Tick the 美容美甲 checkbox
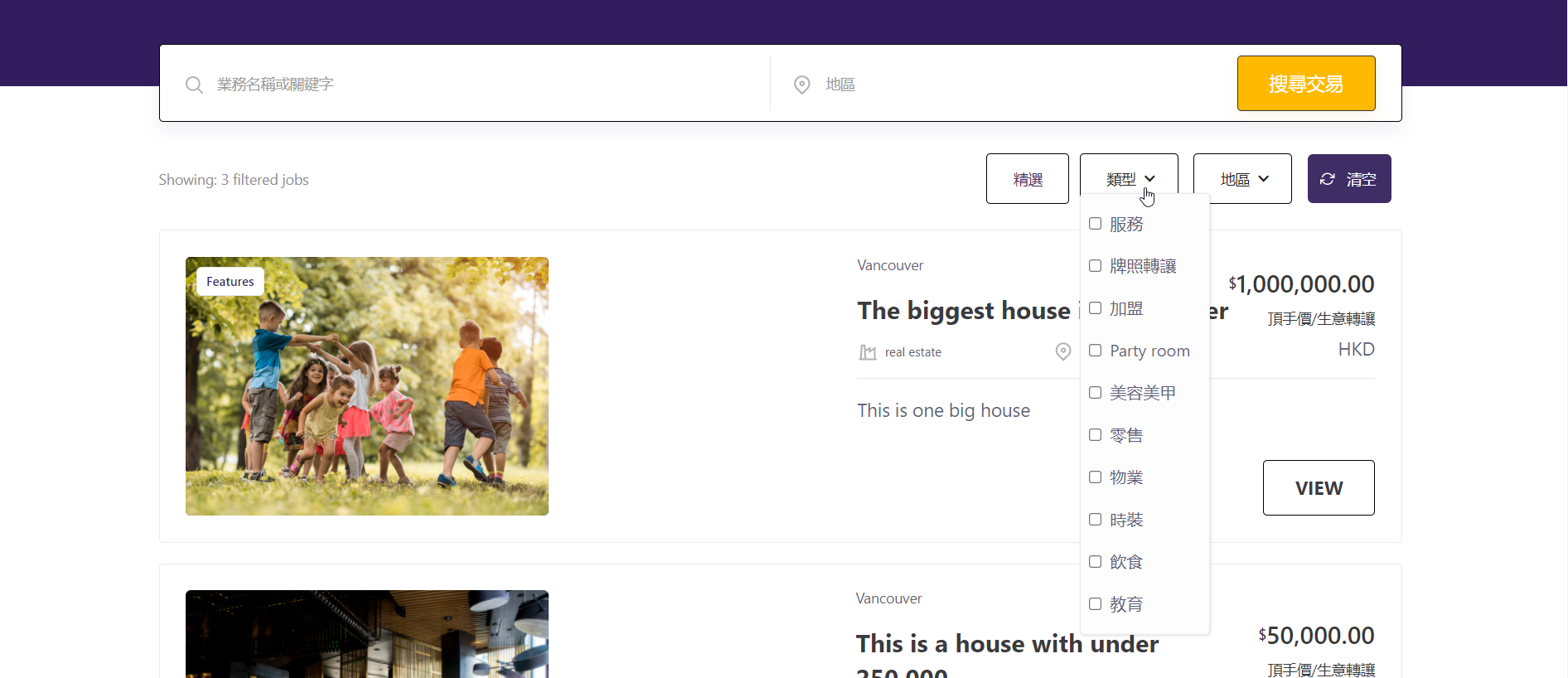 (1095, 393)
